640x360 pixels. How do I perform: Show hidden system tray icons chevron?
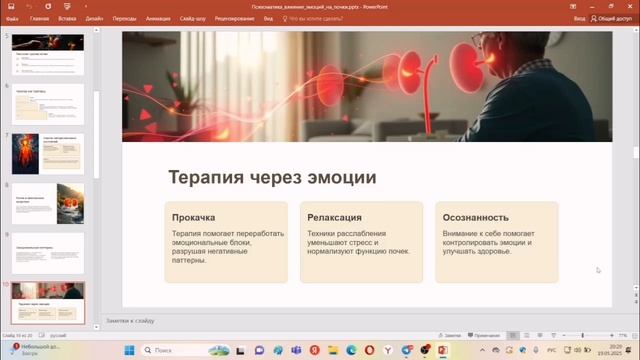(x=482, y=350)
